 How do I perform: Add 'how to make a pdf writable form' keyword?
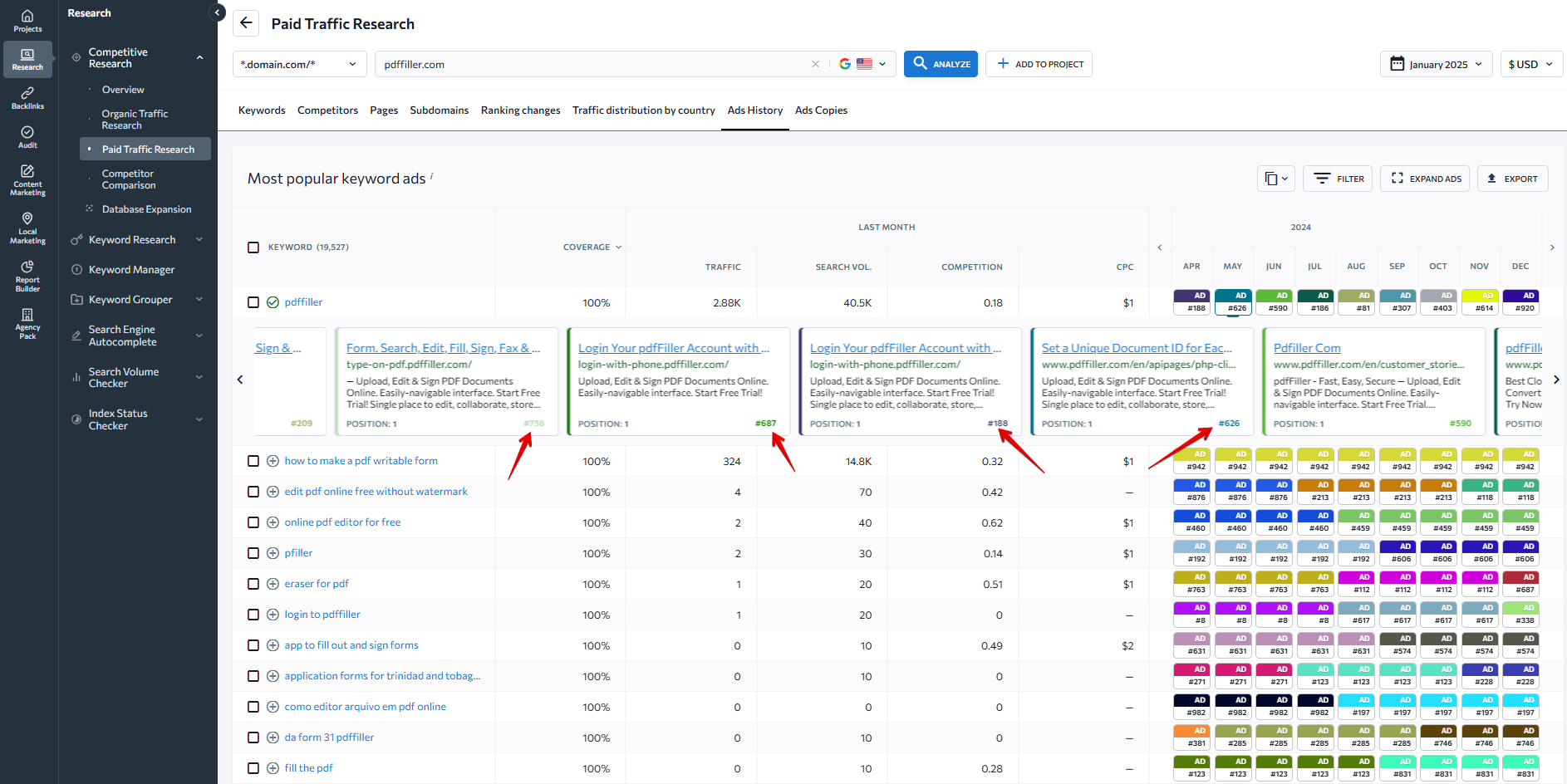click(273, 461)
